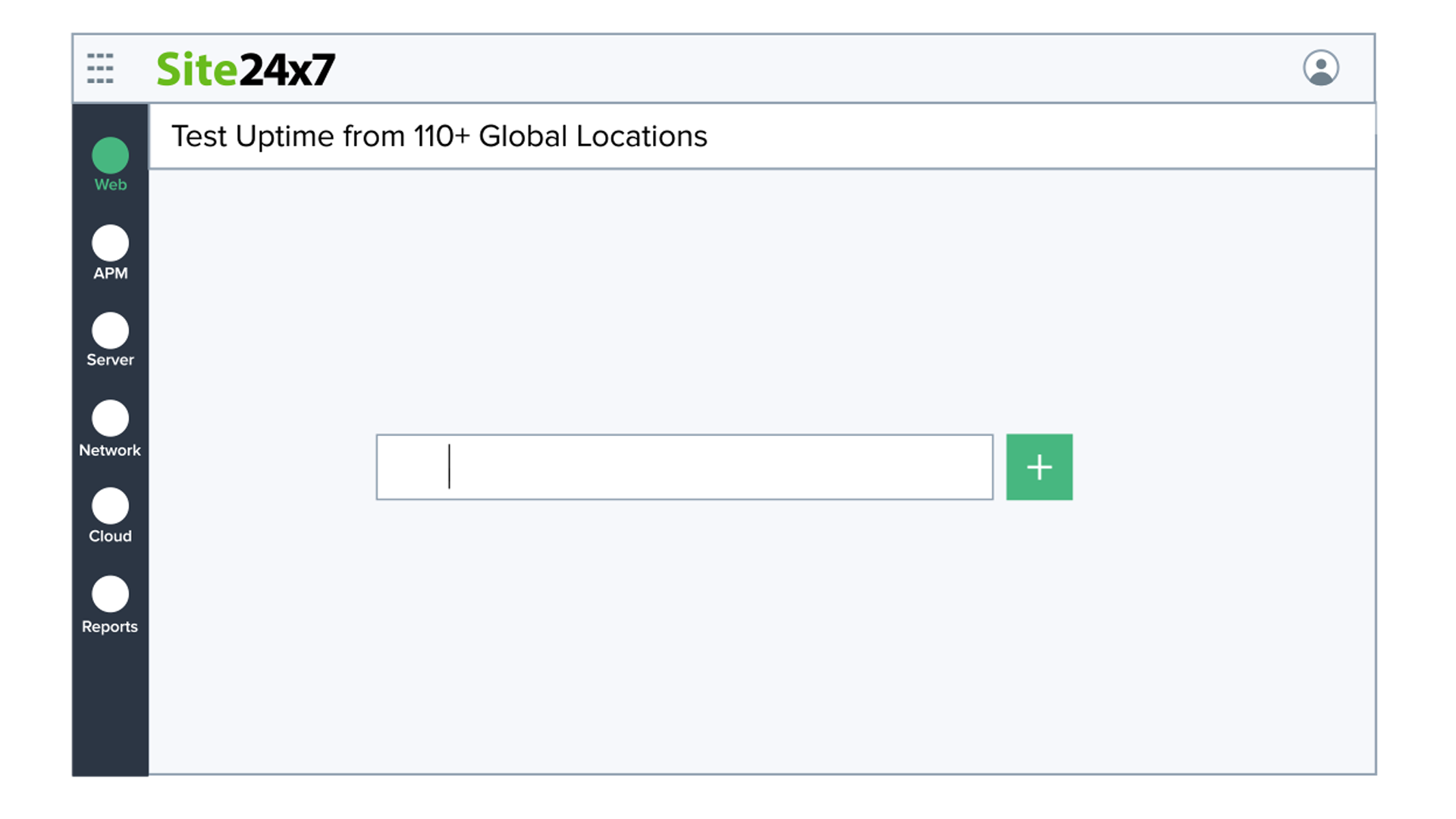The height and width of the screenshot is (819, 1456).
Task: Open the apps grid menu icon
Action: coord(100,68)
